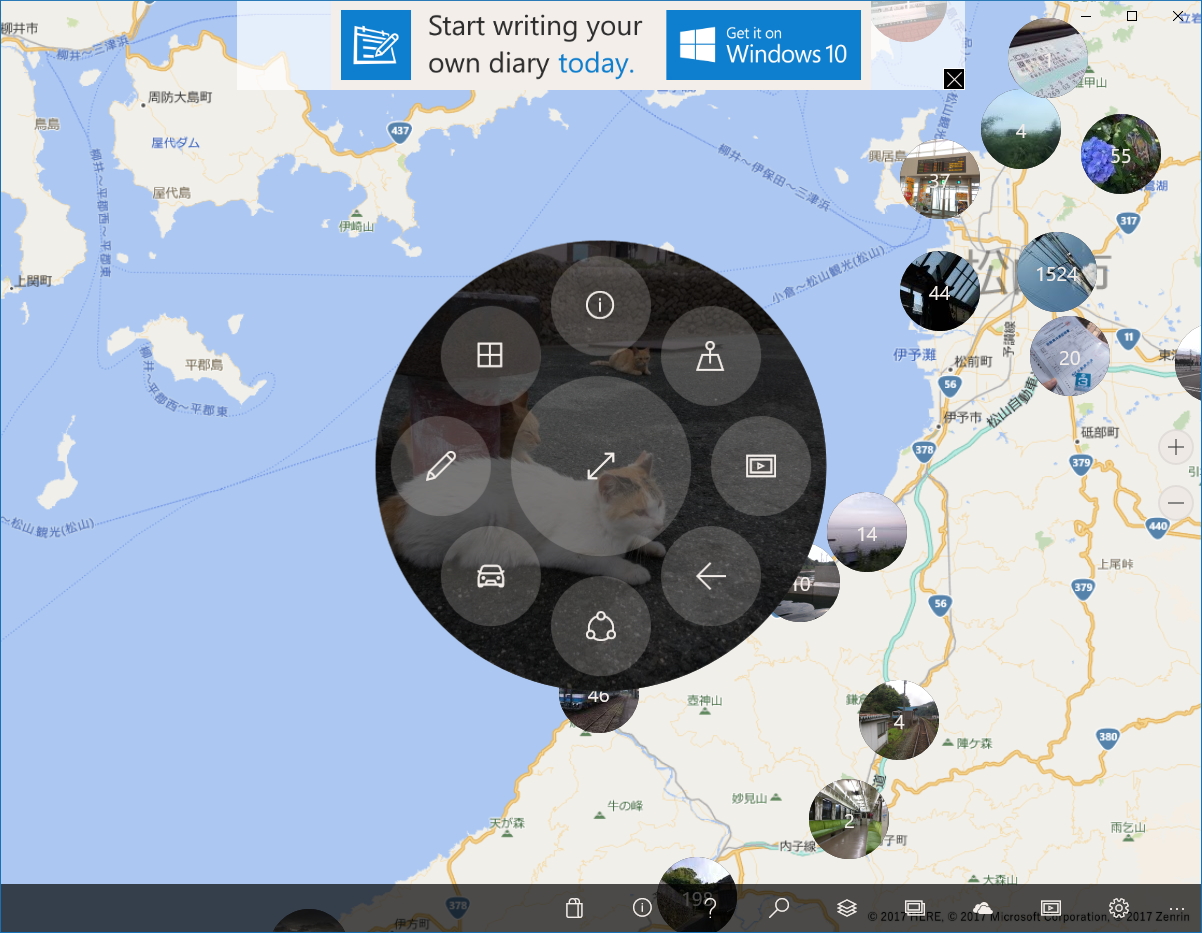Image resolution: width=1202 pixels, height=933 pixels.
Task: Open settings gear in bottom bar
Action: 1118,908
